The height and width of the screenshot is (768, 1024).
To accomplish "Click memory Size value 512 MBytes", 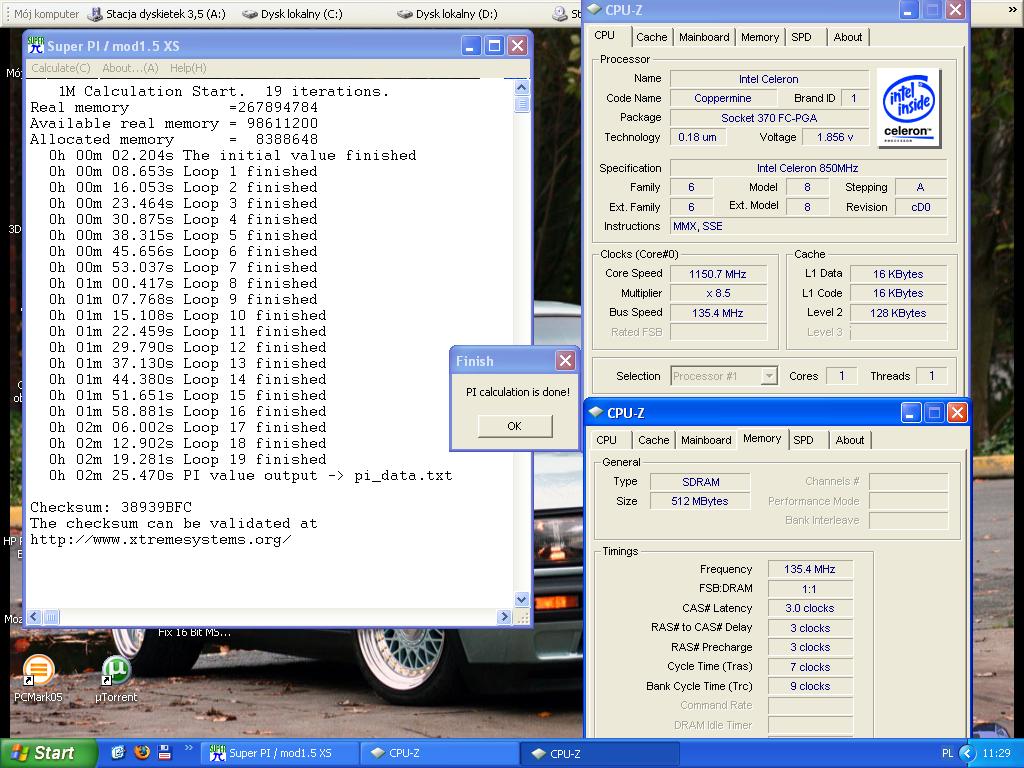I will click(x=701, y=501).
